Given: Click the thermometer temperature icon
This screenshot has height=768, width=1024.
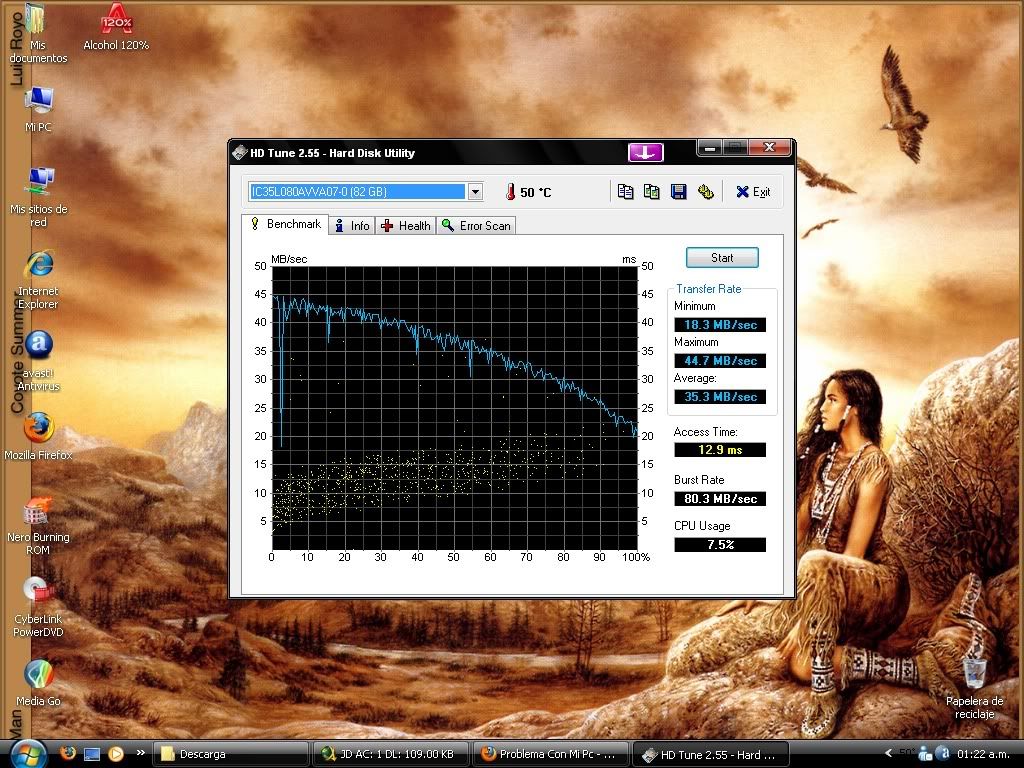Looking at the screenshot, I should click(510, 191).
